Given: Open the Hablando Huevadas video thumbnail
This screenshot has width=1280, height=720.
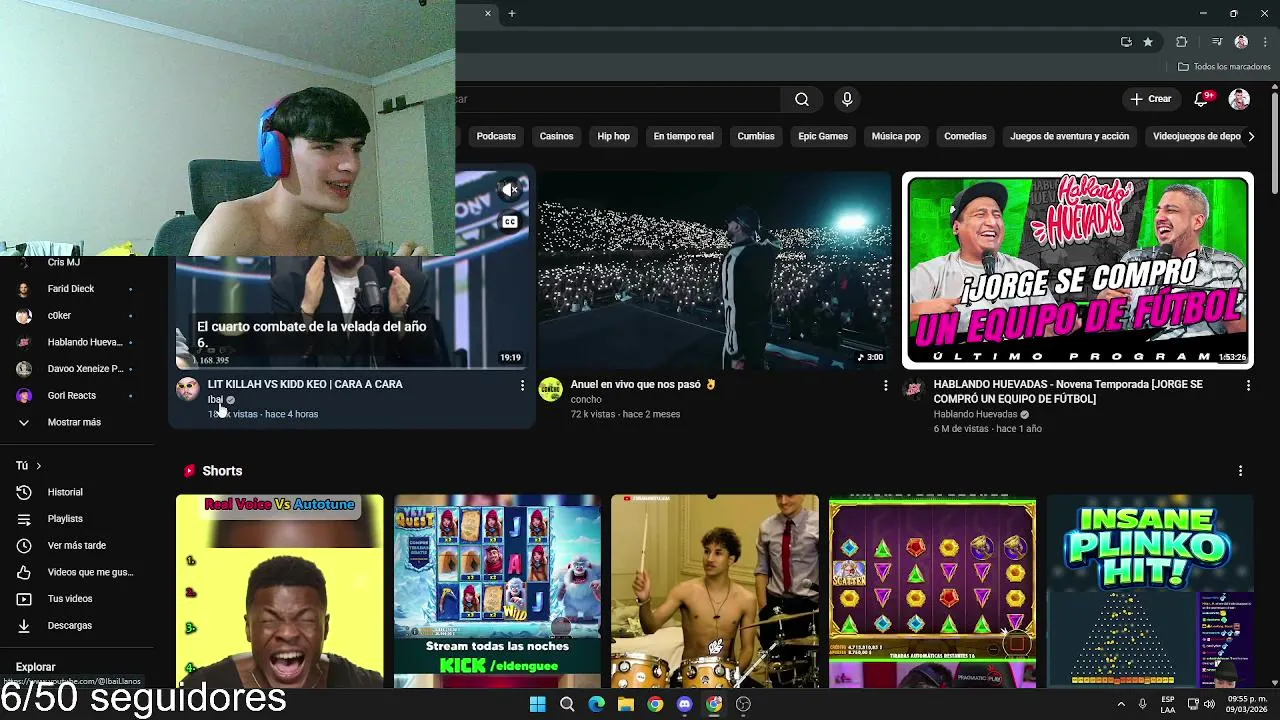Looking at the screenshot, I should pos(1077,270).
